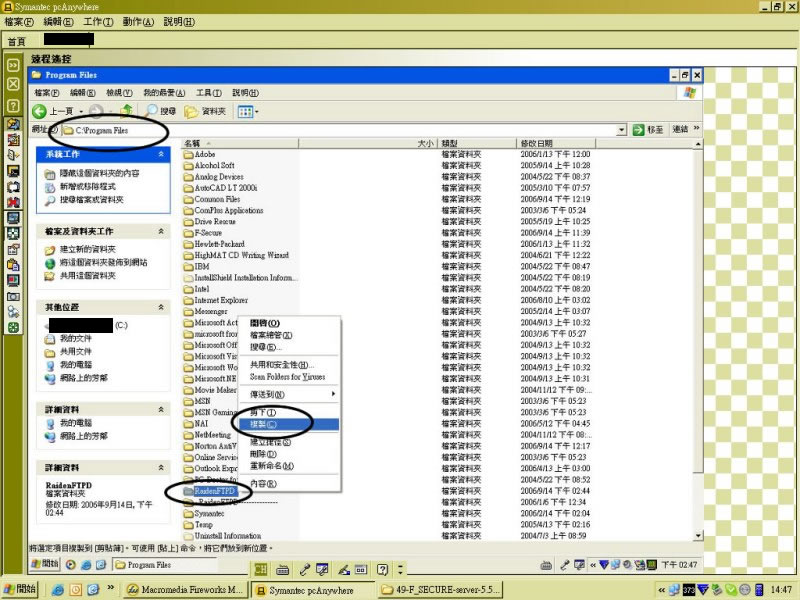Viewport: 800px width, 600px height.
Task: Choose 剪下(T) from the context menu
Action: pyautogui.click(x=288, y=412)
